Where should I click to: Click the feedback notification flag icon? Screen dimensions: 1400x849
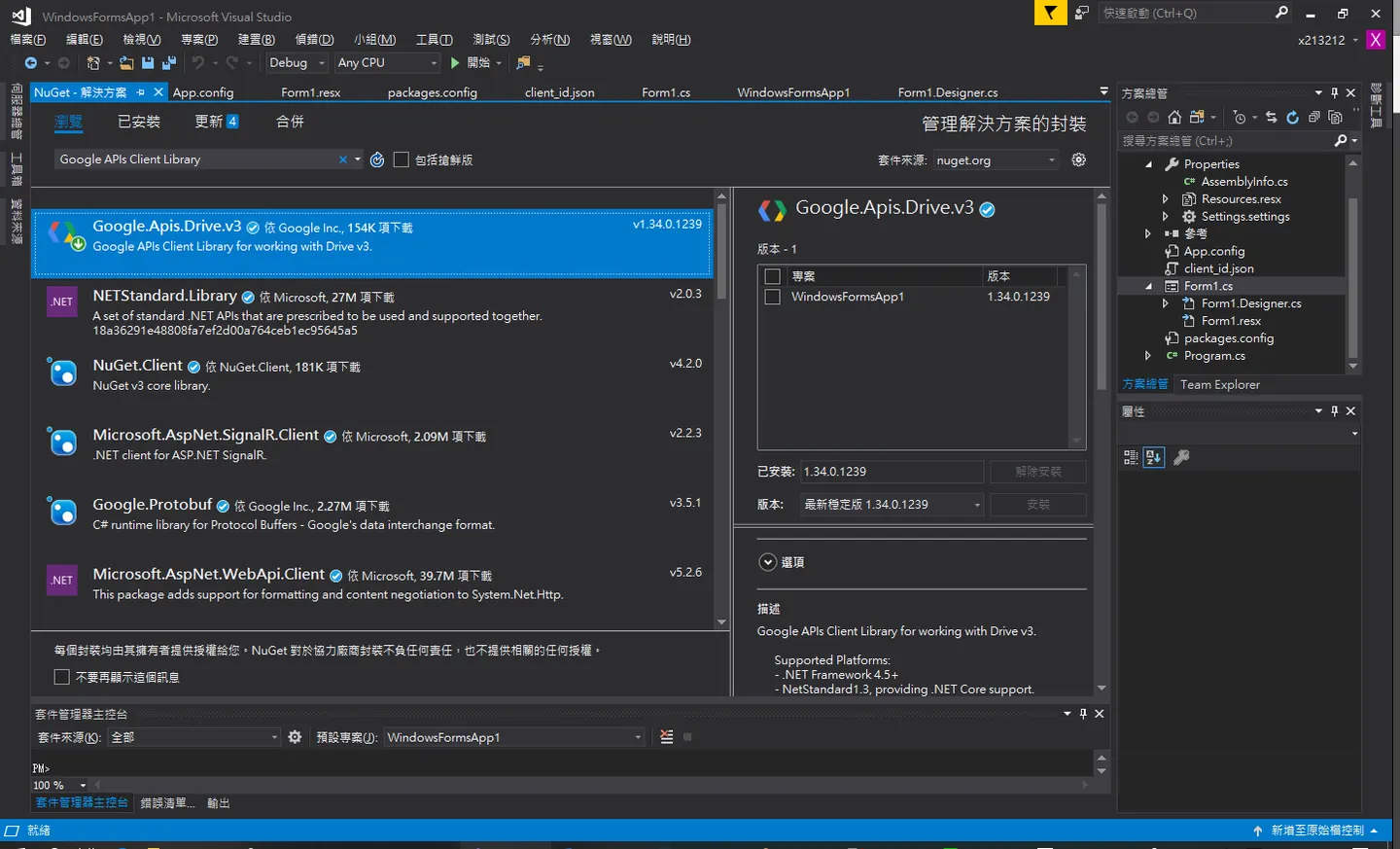coord(1050,13)
